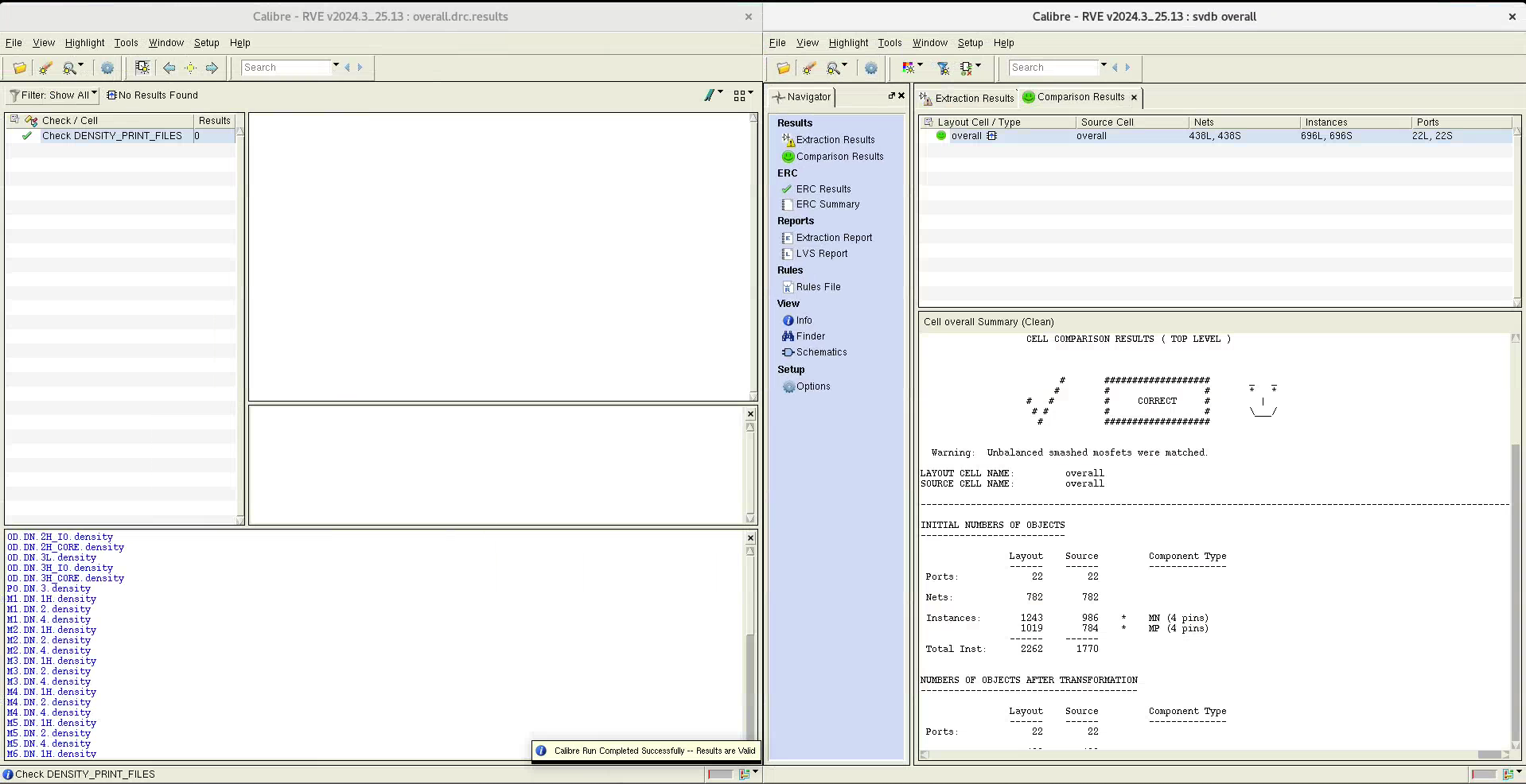1526x784 pixels.
Task: Select Info in the Navigator panel
Action: [804, 320]
